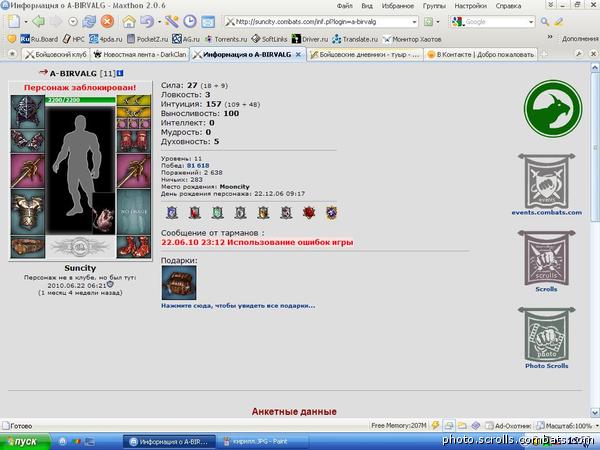Click the chest armor equipment slot
Image resolution: width=600 pixels, height=450 pixels.
[x=28, y=212]
